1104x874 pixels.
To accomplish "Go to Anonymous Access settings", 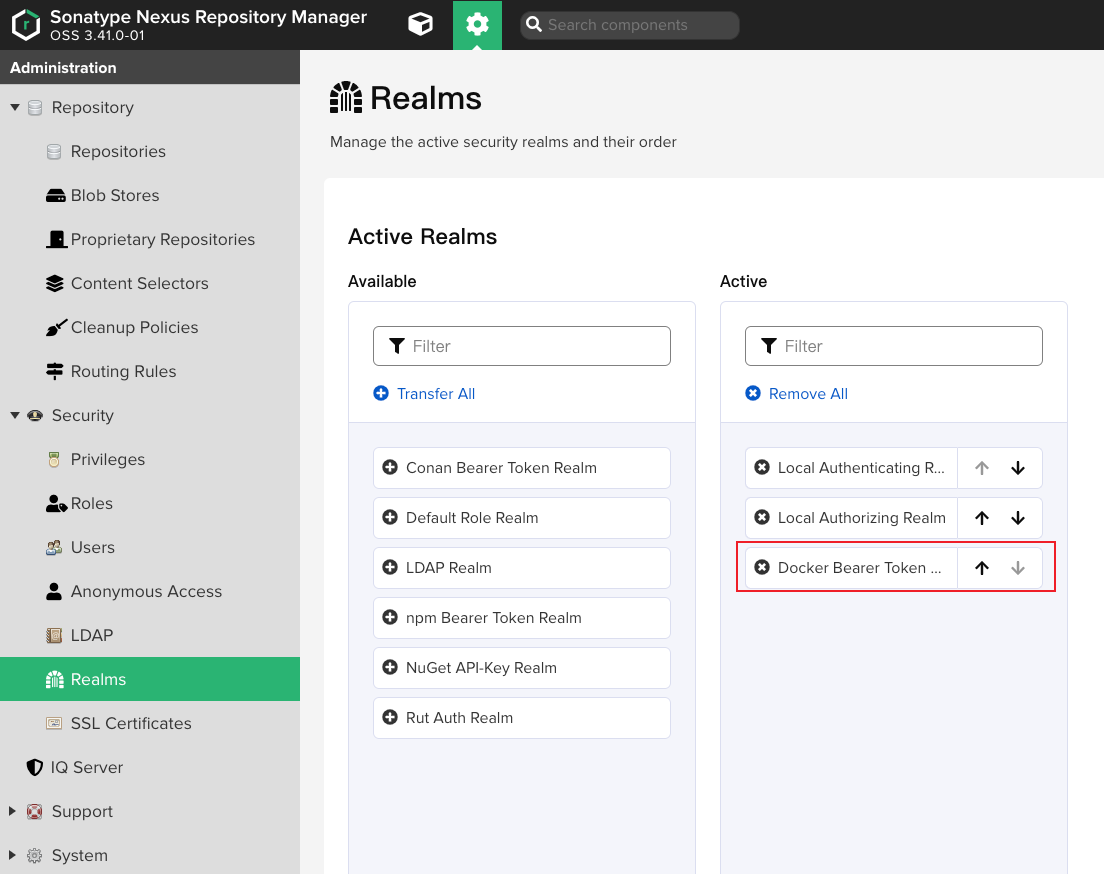I will pos(146,591).
